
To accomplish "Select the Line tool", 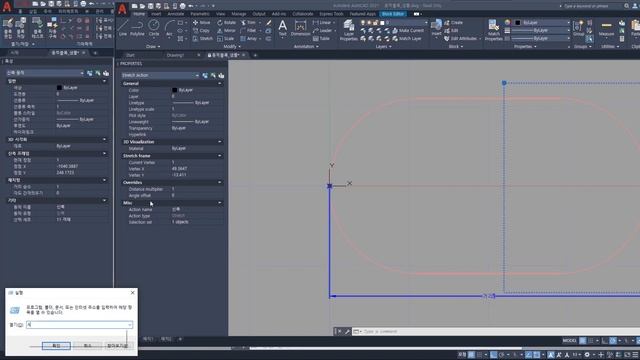I will coord(123,27).
